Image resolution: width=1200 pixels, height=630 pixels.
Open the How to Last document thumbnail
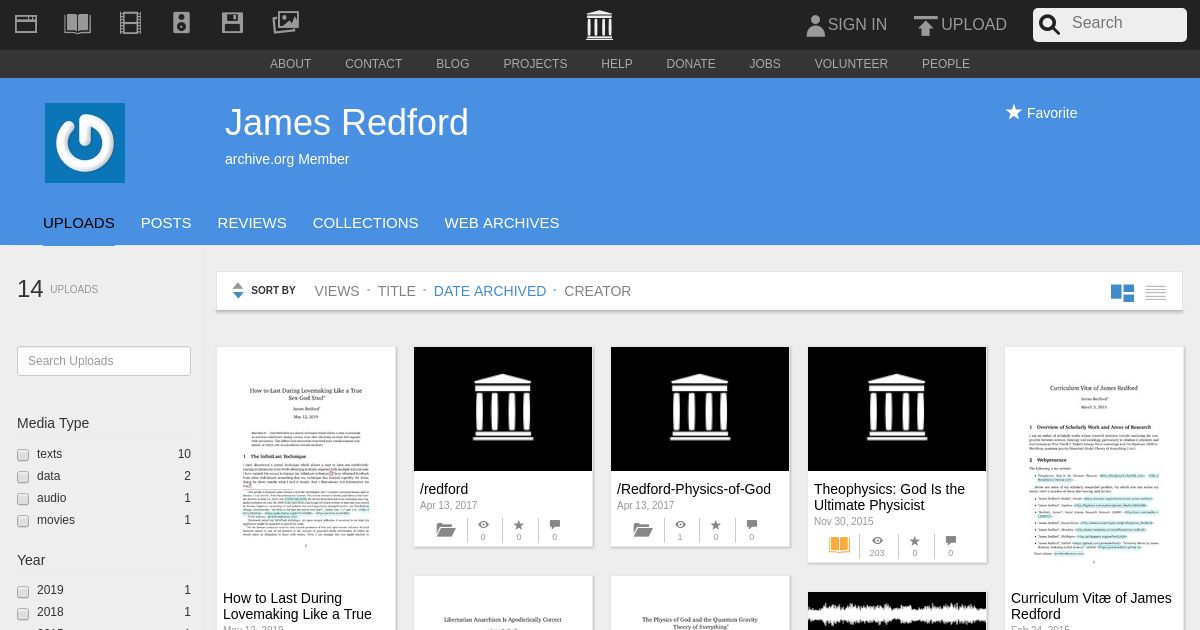pyautogui.click(x=306, y=464)
